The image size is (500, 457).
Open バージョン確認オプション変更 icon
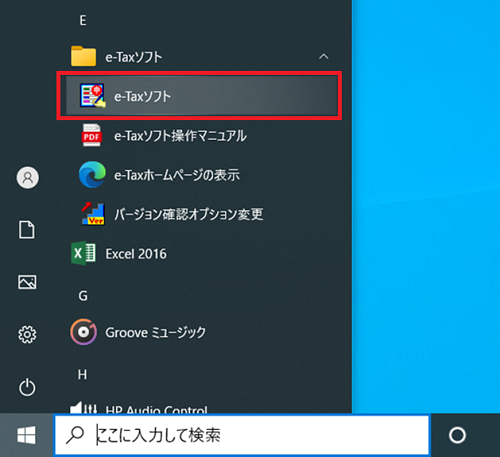click(x=93, y=214)
